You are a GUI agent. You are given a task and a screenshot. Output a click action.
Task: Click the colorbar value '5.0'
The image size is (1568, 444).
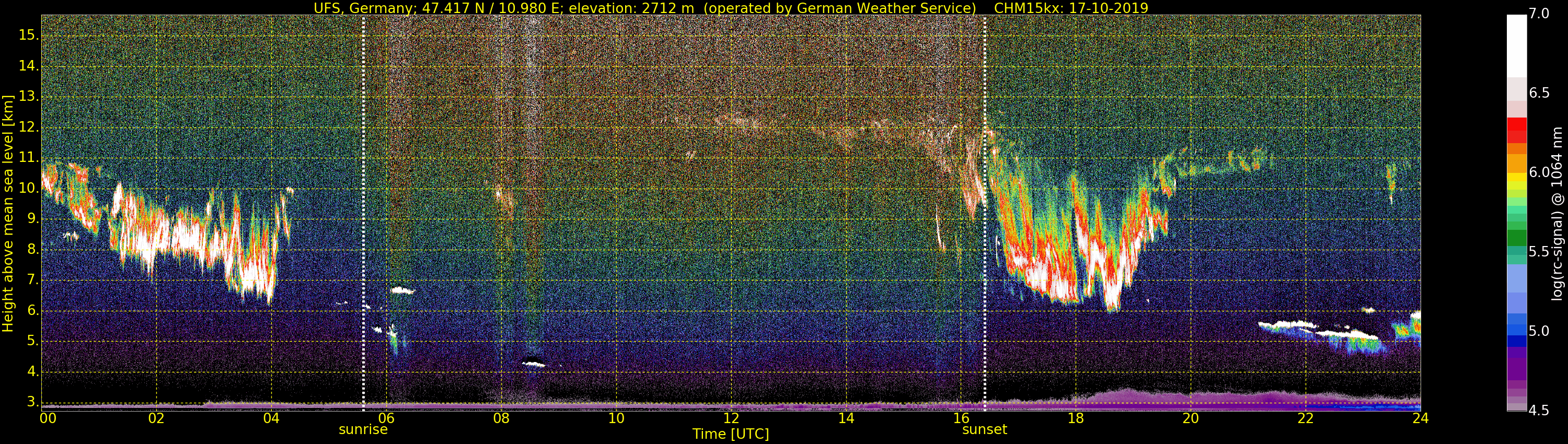(1539, 332)
